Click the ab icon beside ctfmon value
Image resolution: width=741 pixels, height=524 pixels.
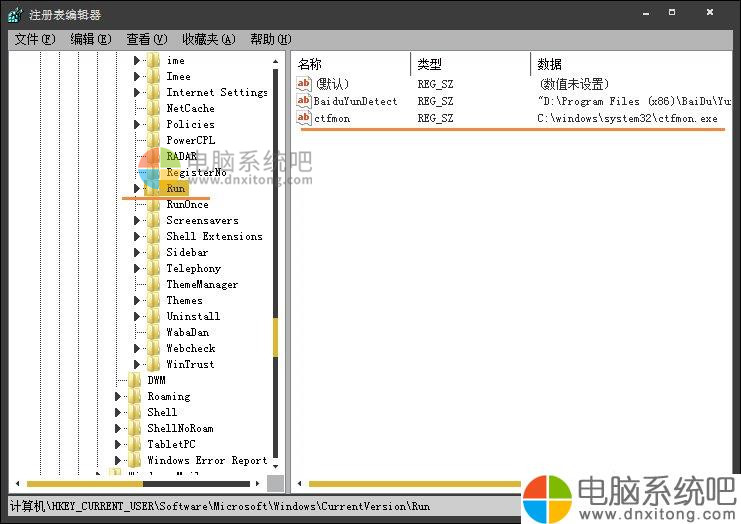tap(305, 118)
